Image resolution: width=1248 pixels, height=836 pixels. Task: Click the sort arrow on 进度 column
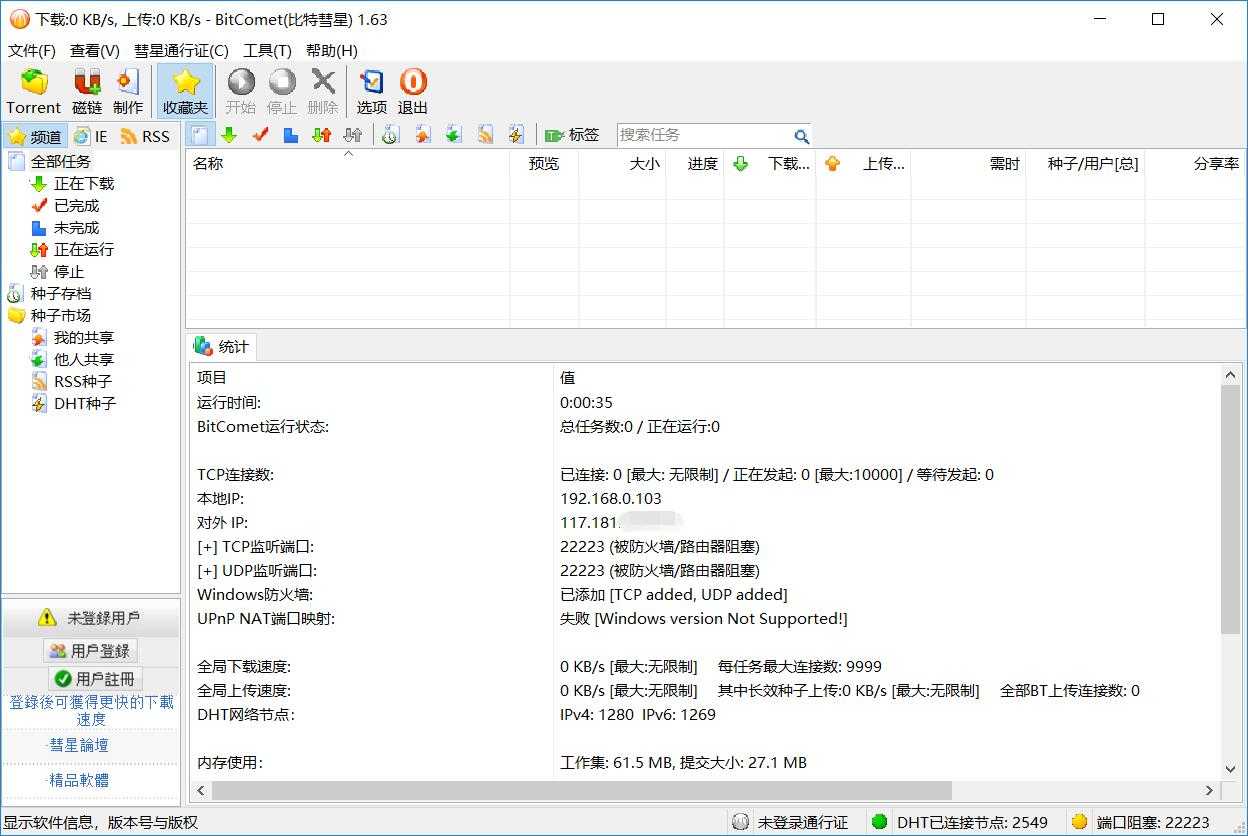pyautogui.click(x=741, y=164)
